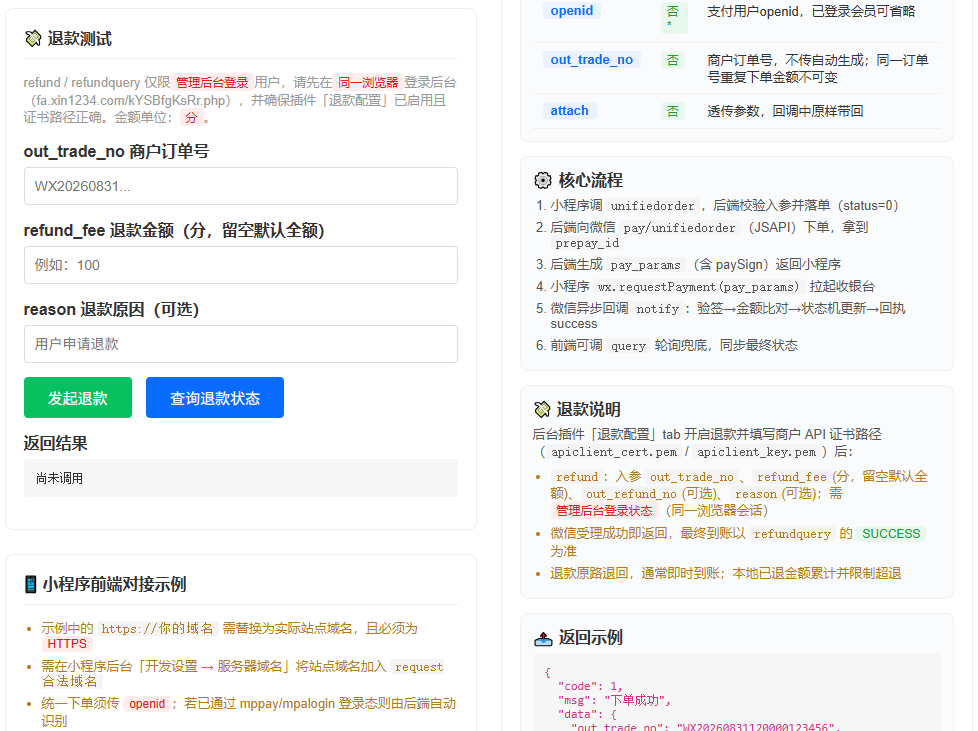Click the phone icon beside 小程序前端对接示例
The width and height of the screenshot is (978, 731).
(x=31, y=584)
